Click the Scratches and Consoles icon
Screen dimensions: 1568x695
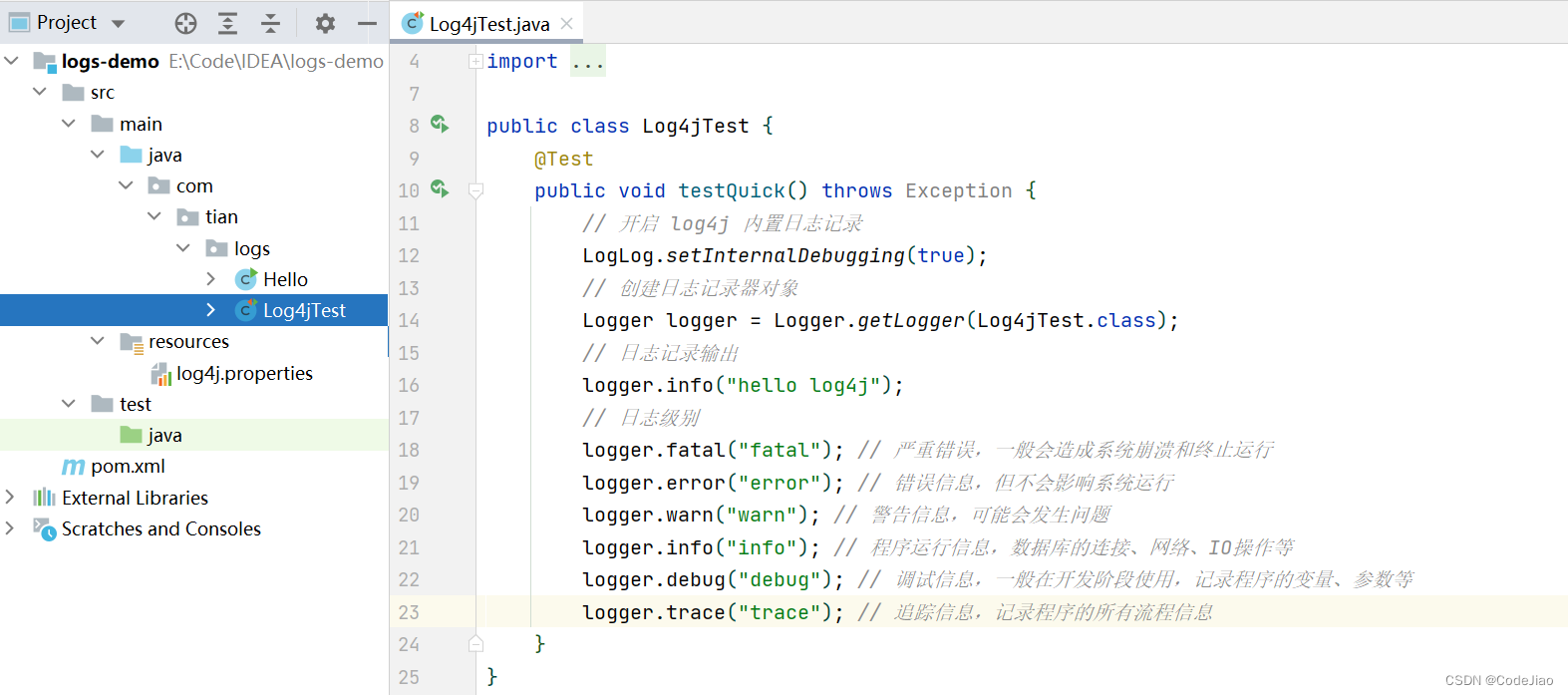pos(45,528)
